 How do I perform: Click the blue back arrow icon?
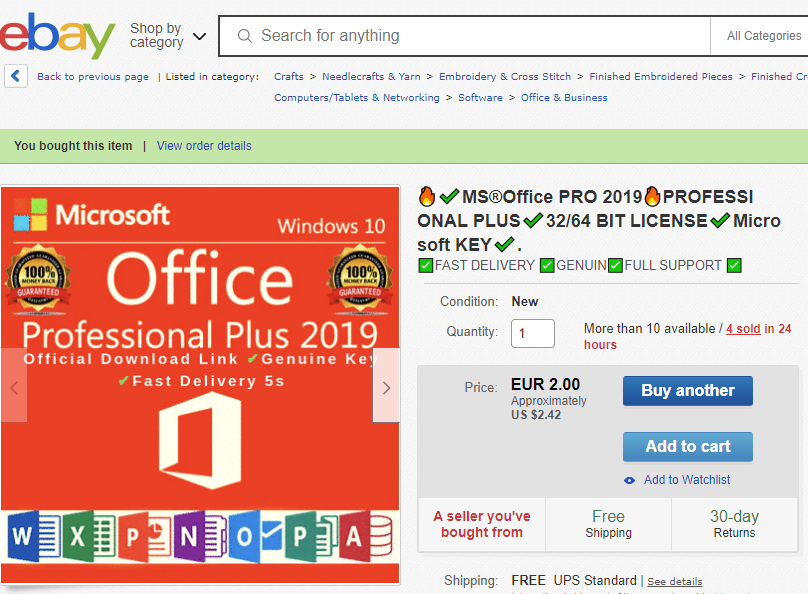pos(16,76)
